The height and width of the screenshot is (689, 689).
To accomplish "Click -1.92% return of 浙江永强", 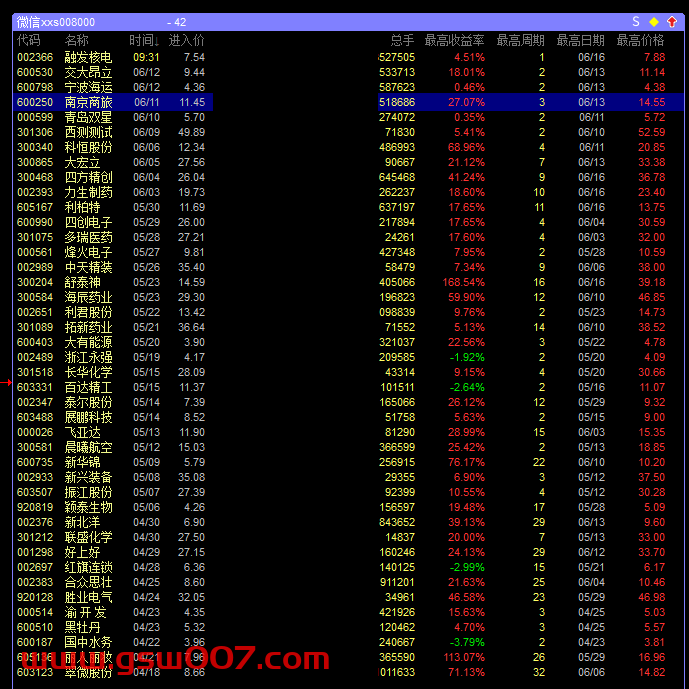I will [x=467, y=357].
